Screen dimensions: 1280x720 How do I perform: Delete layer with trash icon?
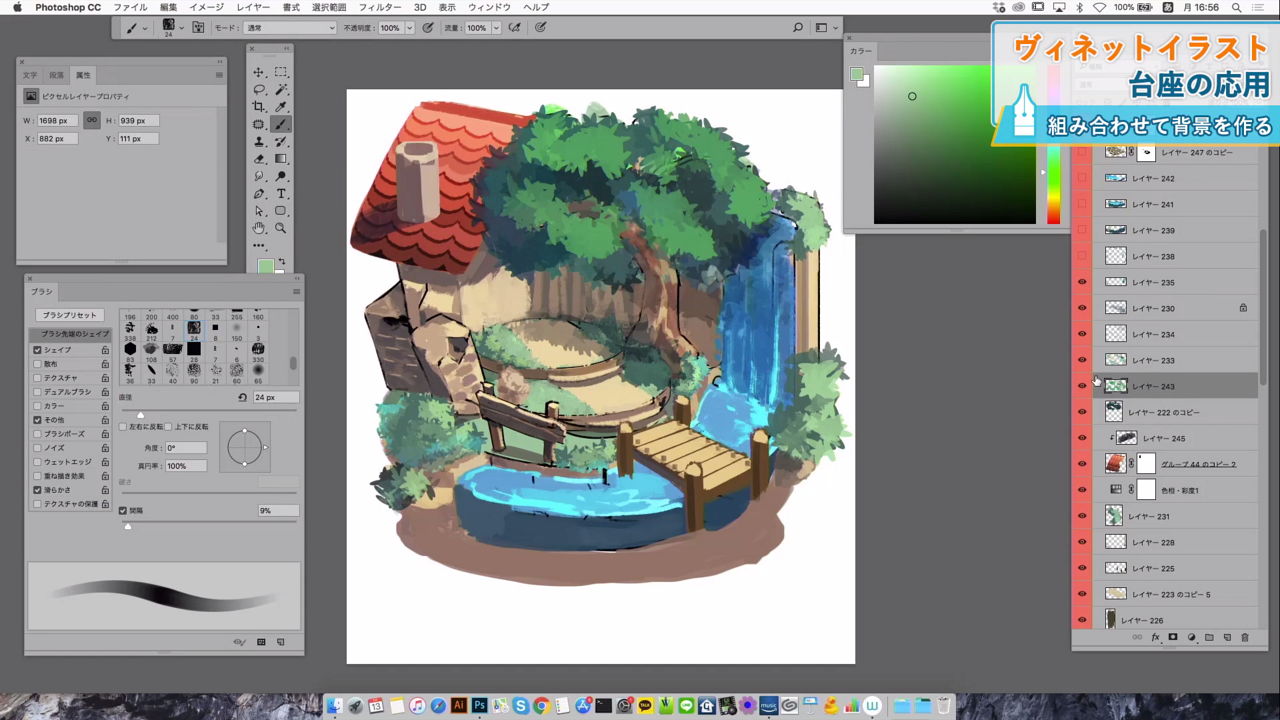click(x=1245, y=637)
